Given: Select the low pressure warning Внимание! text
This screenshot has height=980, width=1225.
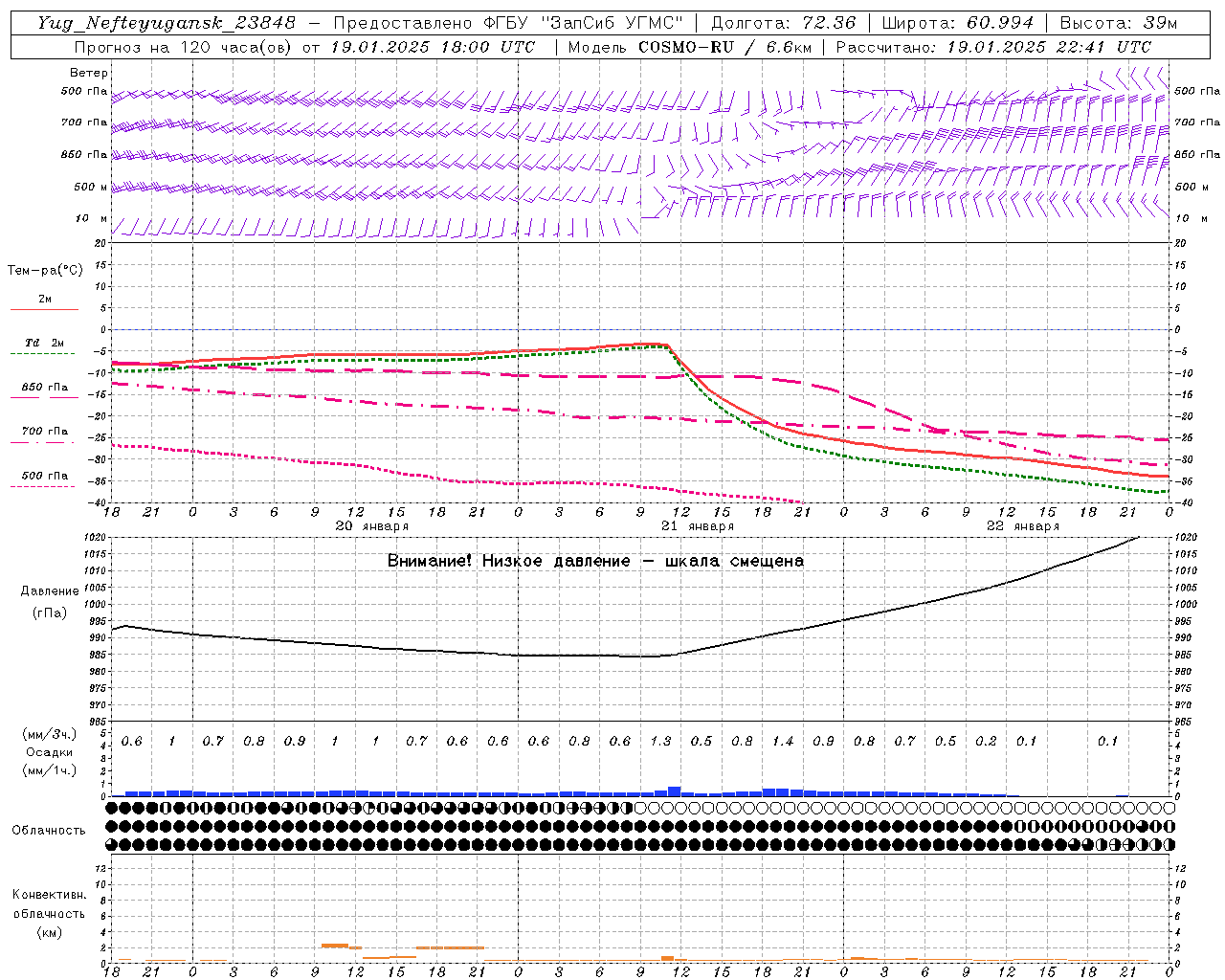Looking at the screenshot, I should (x=595, y=561).
